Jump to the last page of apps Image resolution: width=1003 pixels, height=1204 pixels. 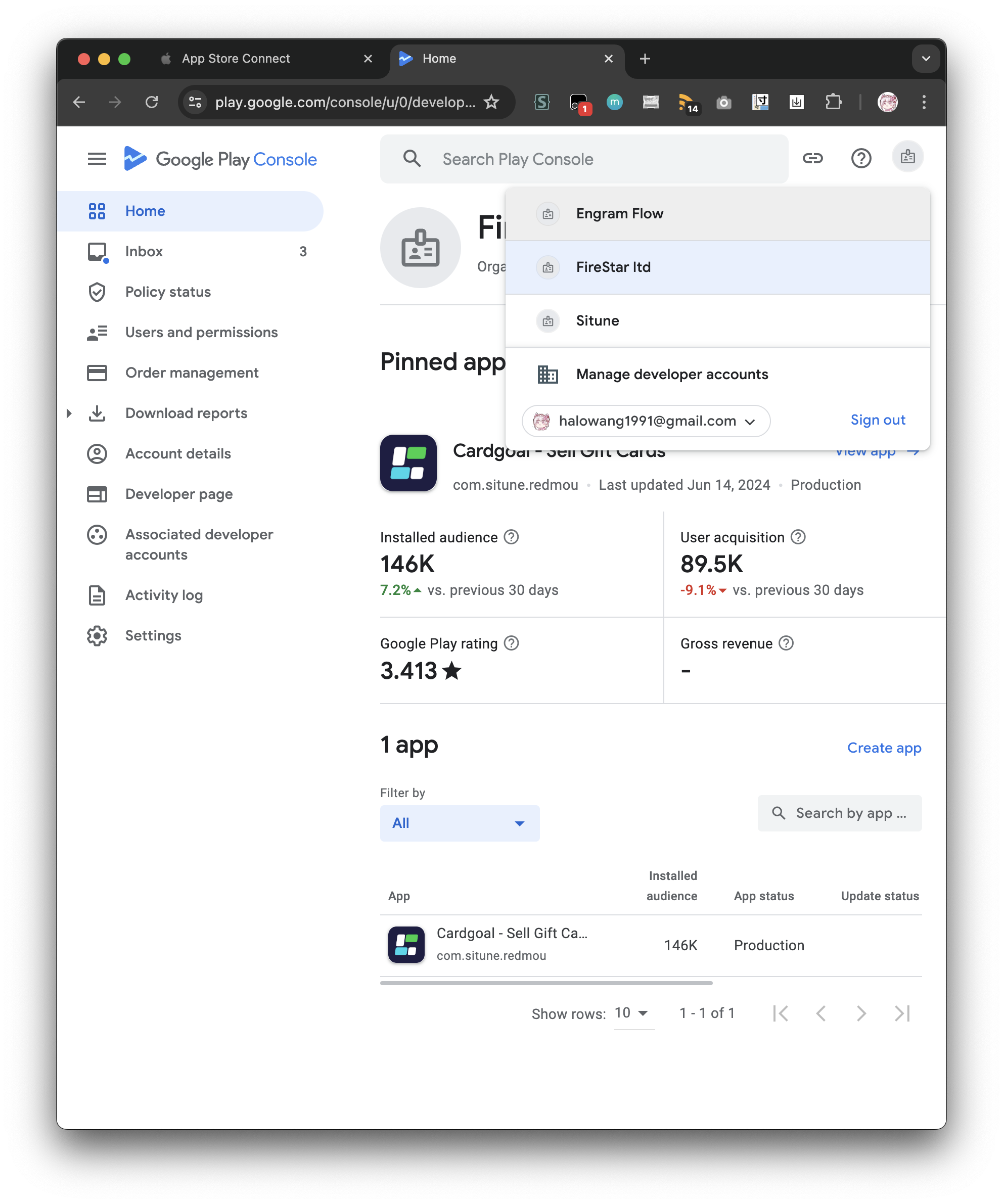(x=901, y=1013)
